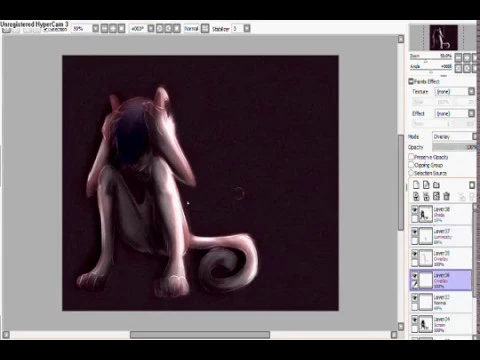Image resolution: width=480 pixels, height=360 pixels.
Task: Open the rotation angle dropdown in the top toolbar
Action: tap(151, 29)
